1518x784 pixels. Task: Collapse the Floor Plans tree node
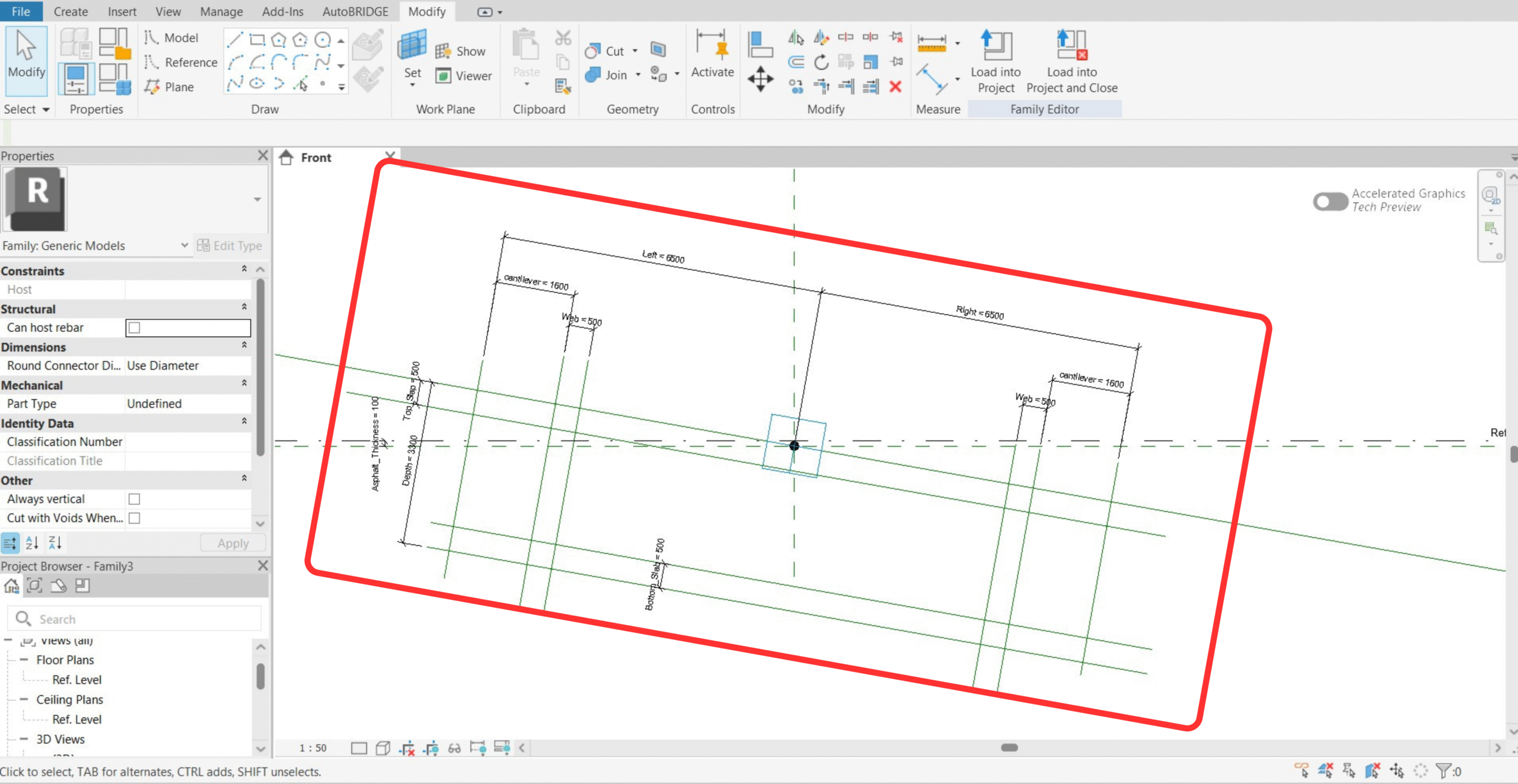pyautogui.click(x=24, y=660)
